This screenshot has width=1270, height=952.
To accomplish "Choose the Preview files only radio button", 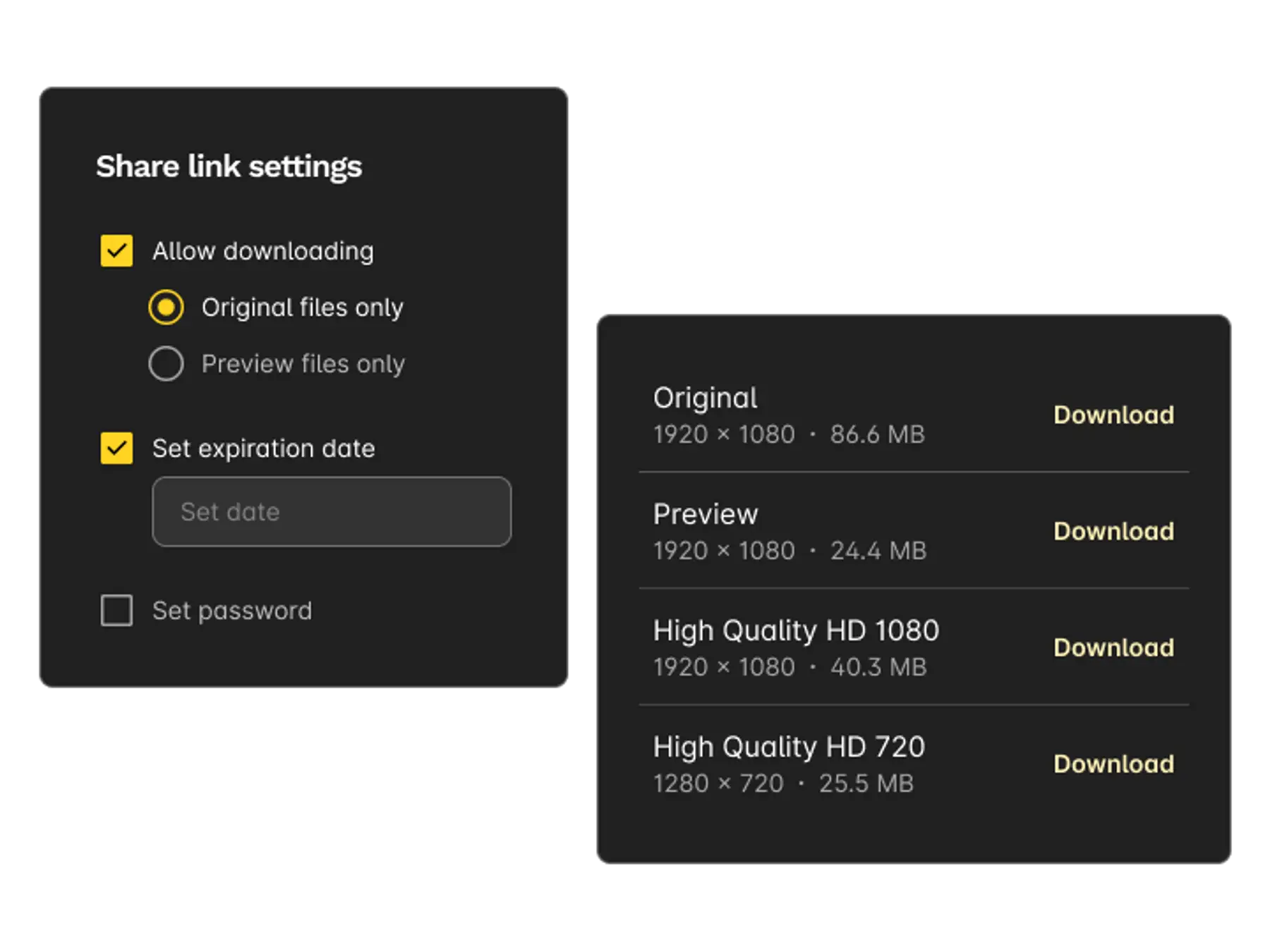I will [166, 364].
